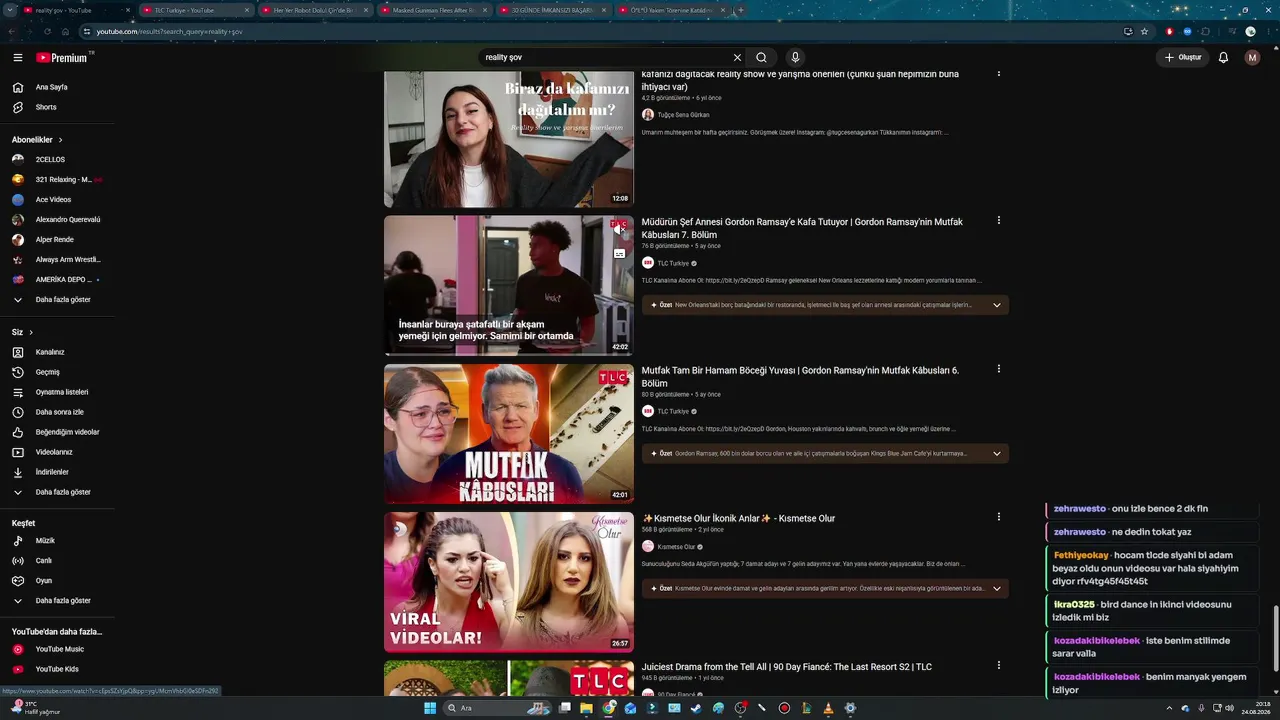This screenshot has height=720, width=1280.
Task: Expand Özet for New Orleans video
Action: (825, 305)
